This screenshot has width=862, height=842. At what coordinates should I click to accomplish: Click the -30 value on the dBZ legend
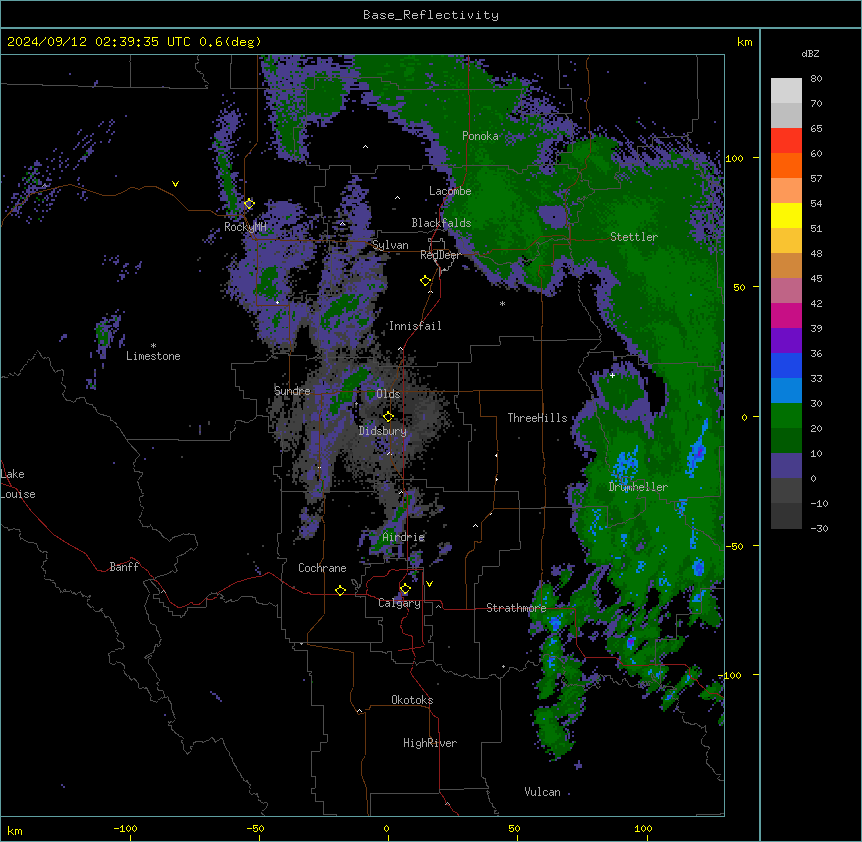click(x=819, y=528)
